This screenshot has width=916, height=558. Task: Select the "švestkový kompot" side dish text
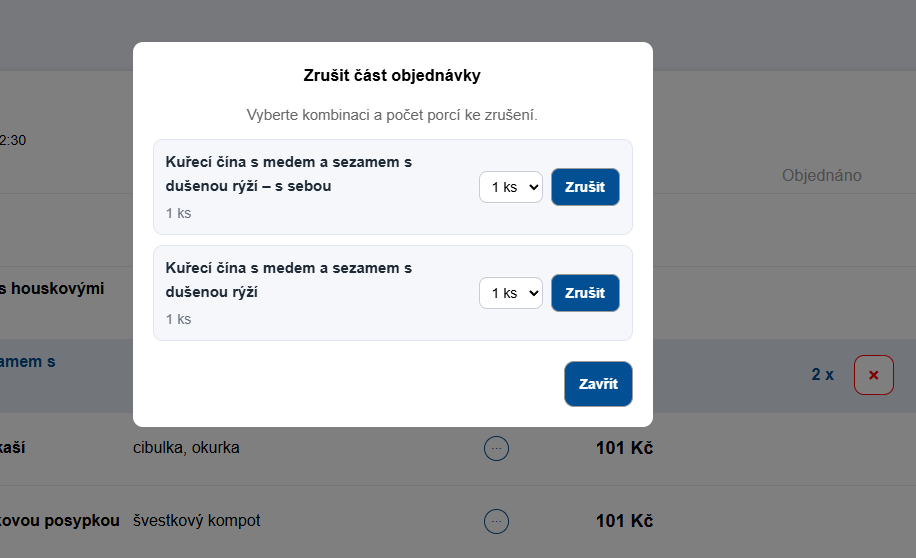click(197, 521)
